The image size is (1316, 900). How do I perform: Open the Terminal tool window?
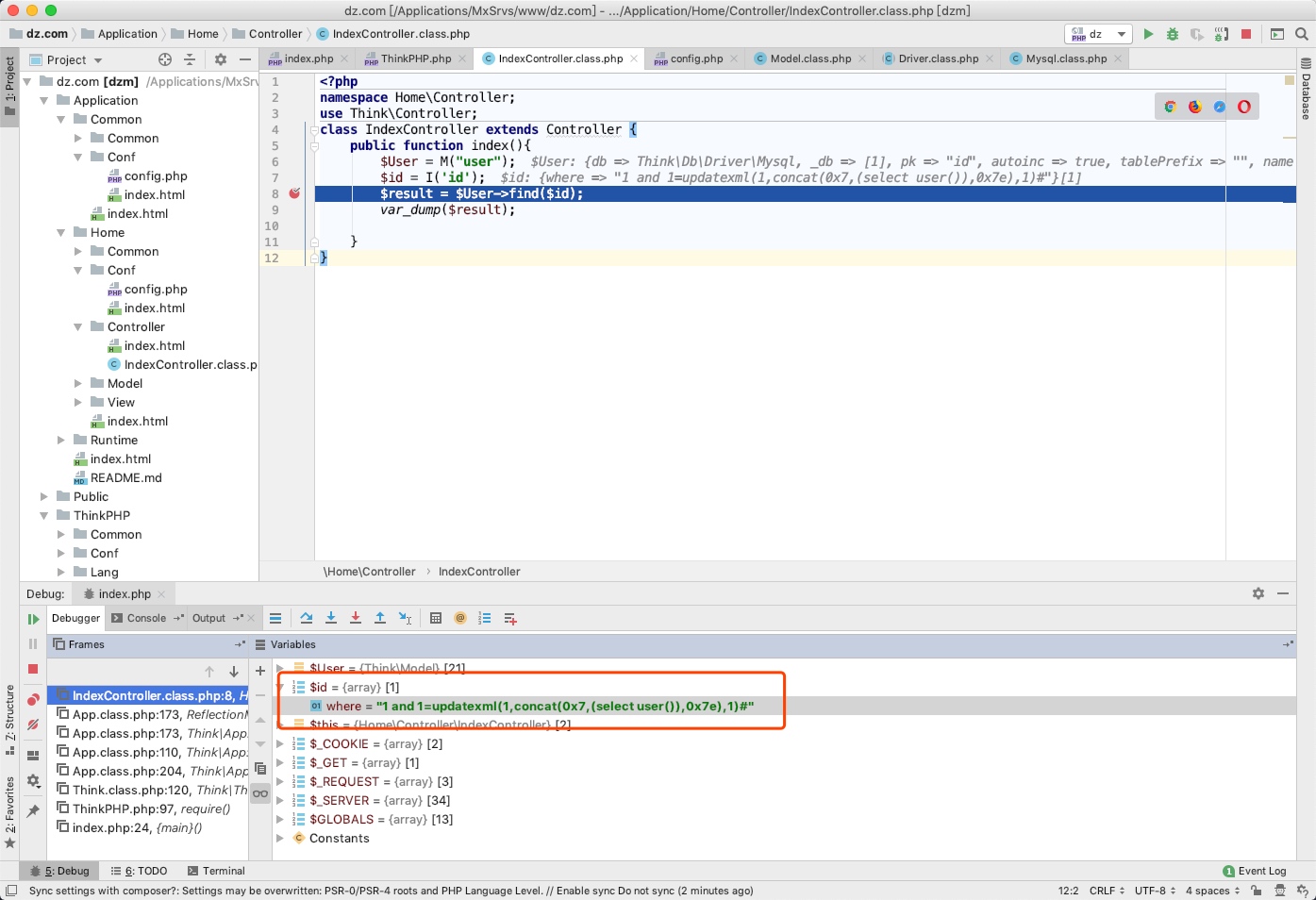(217, 871)
